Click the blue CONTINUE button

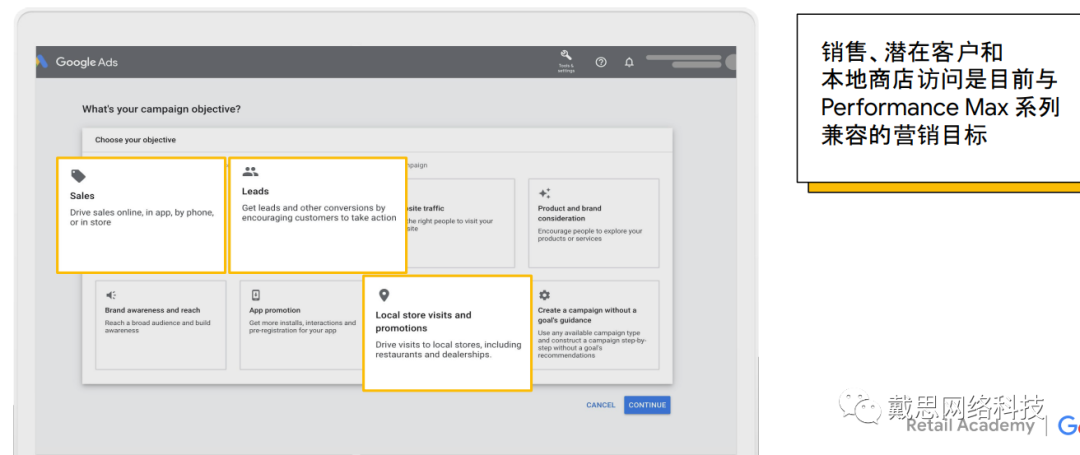click(x=647, y=405)
